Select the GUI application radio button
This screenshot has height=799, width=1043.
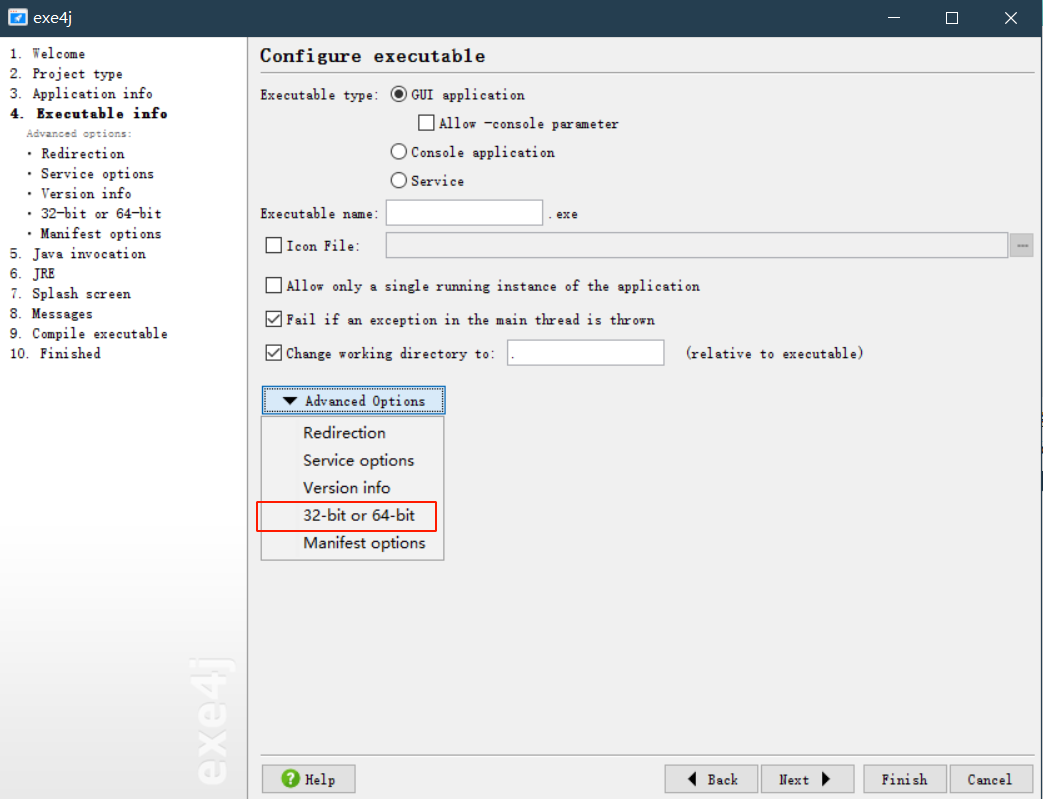pyautogui.click(x=399, y=95)
